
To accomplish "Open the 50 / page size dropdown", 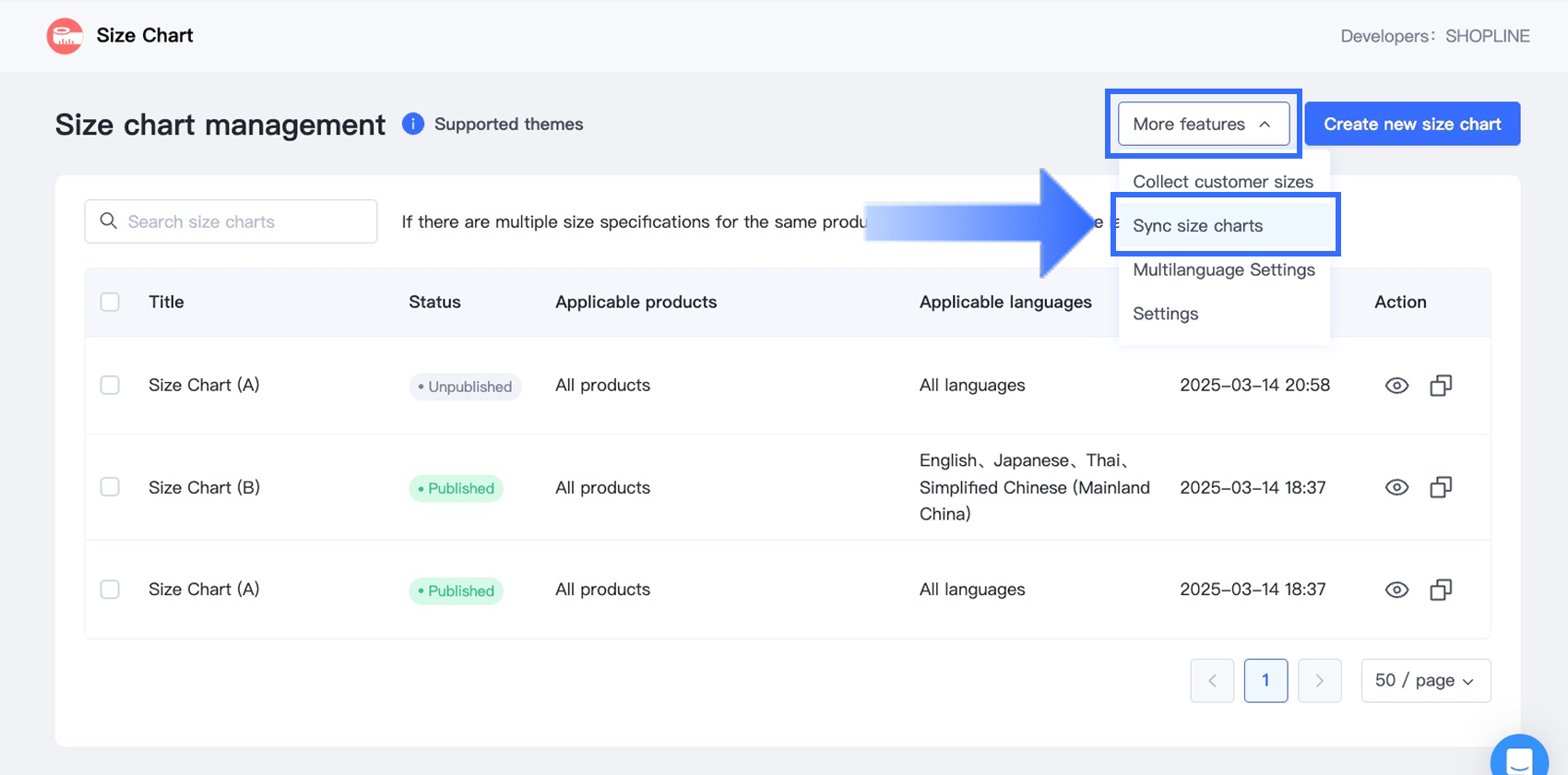I will tap(1425, 681).
